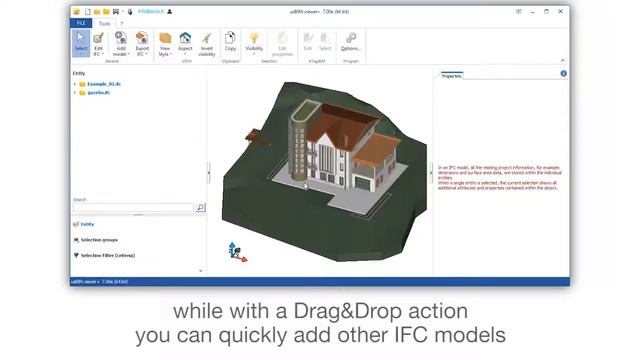Click the #TagBIM Edit button

click(308, 42)
